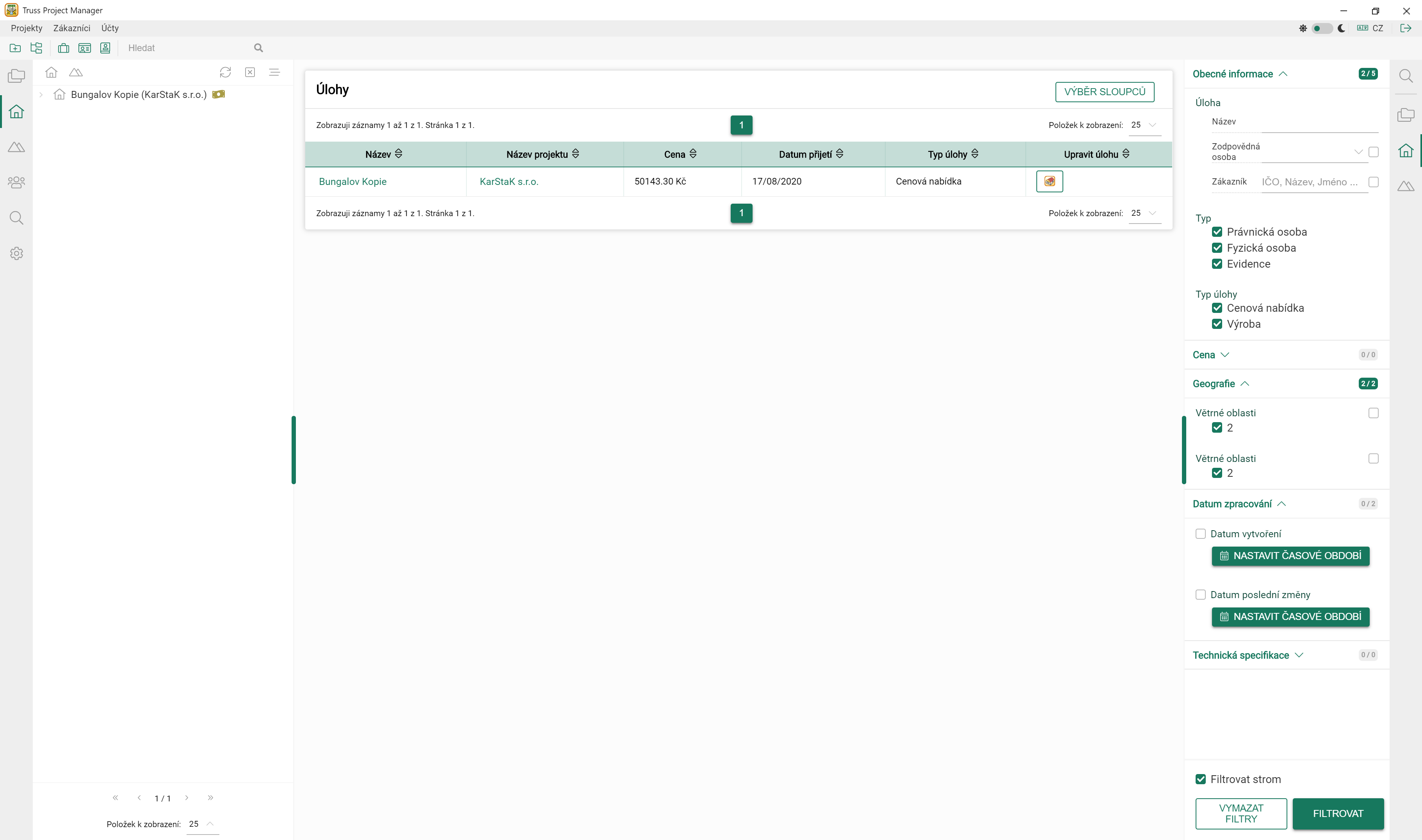Open tree panel Položek k zobrazení dropdown
The width and height of the screenshot is (1422, 840).
[x=202, y=824]
